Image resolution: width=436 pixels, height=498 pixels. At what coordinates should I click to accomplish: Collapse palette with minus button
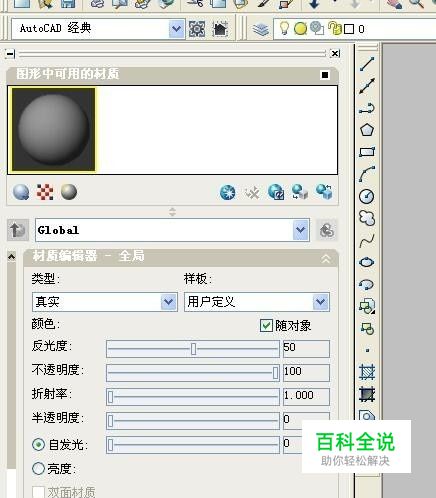(10, 53)
